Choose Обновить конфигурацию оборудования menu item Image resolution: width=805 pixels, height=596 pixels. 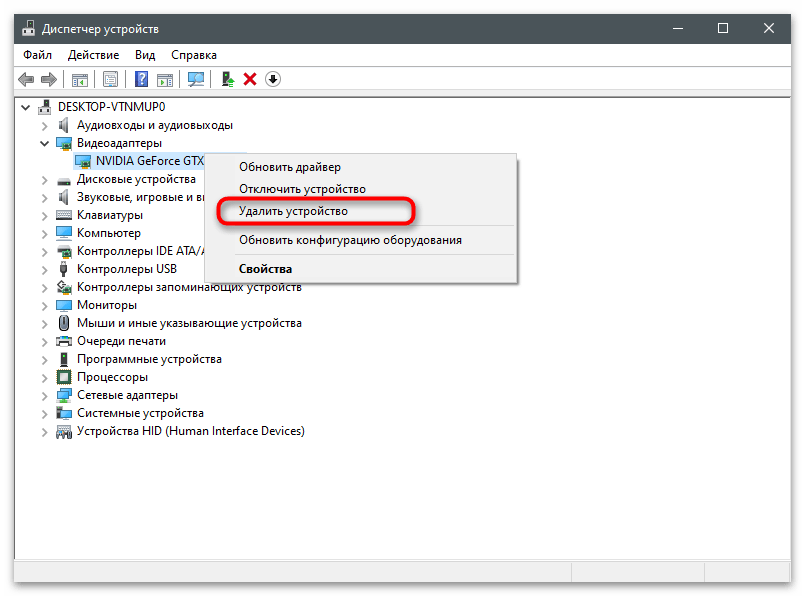click(x=361, y=240)
